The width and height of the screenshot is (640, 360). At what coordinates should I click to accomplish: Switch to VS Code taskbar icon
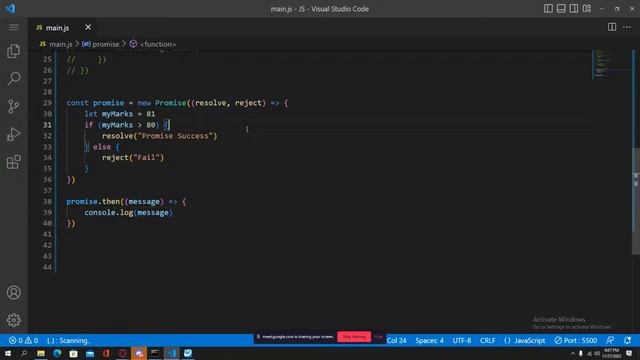click(171, 353)
